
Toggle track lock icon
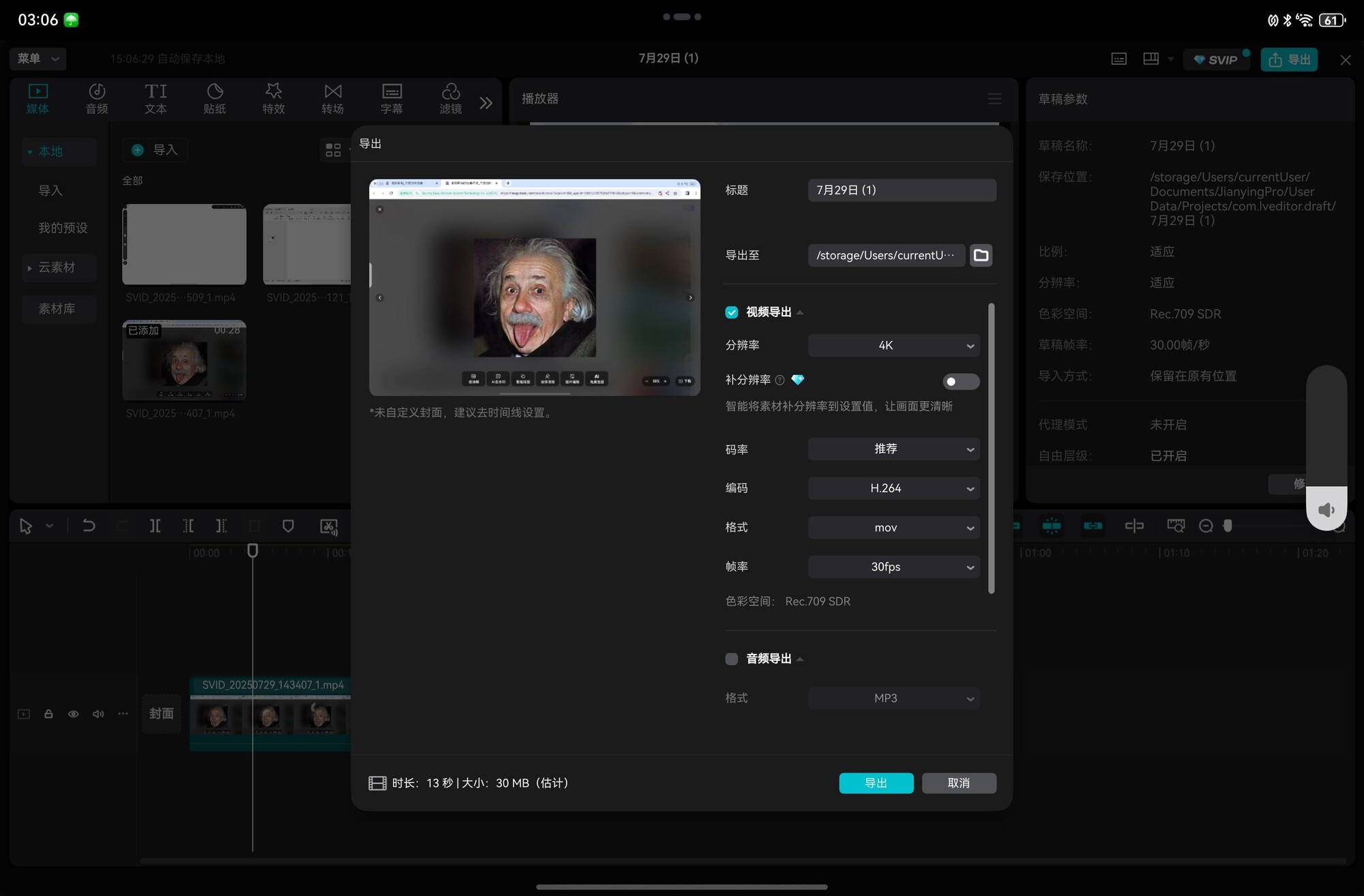48,714
